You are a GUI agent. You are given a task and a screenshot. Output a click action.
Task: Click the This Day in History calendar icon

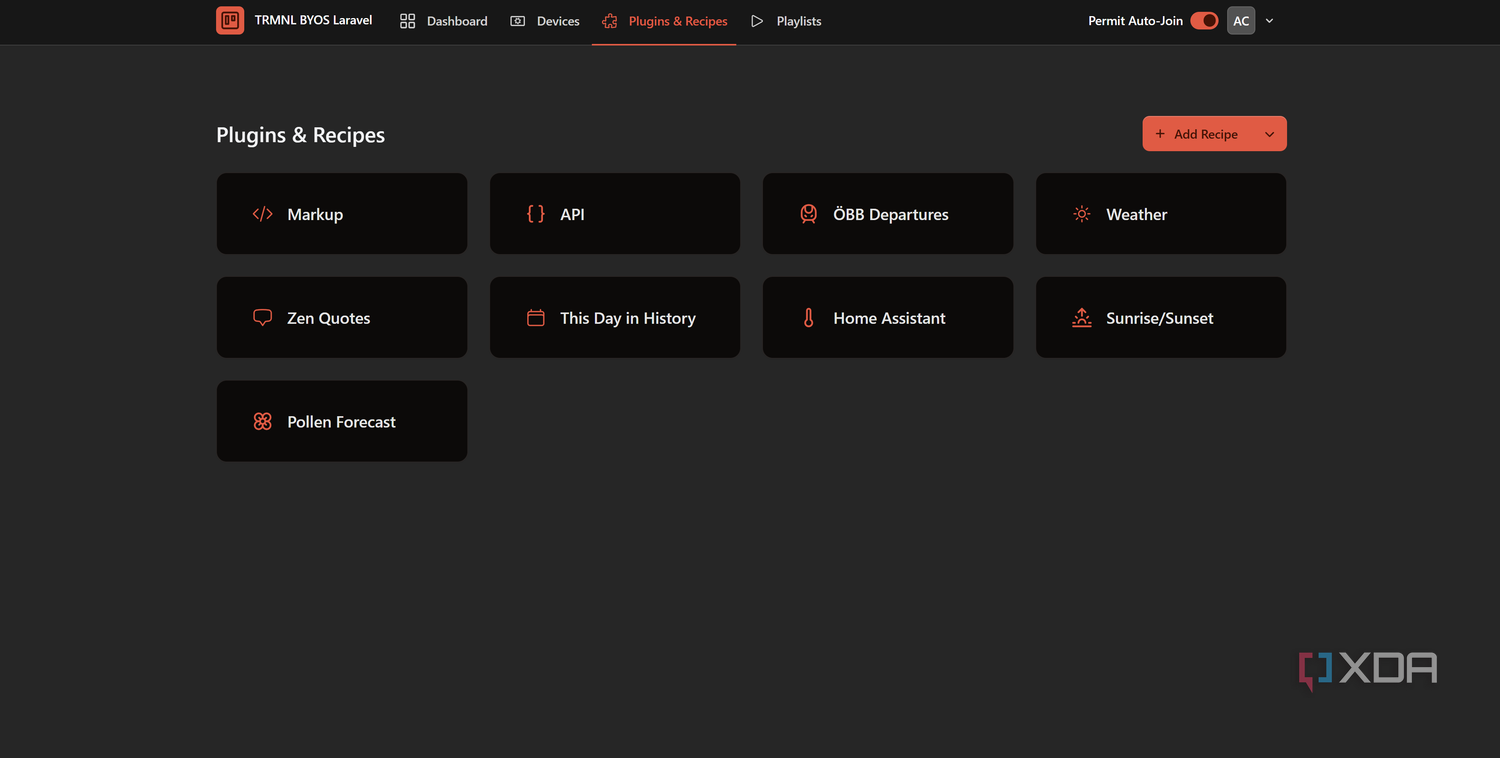[536, 318]
